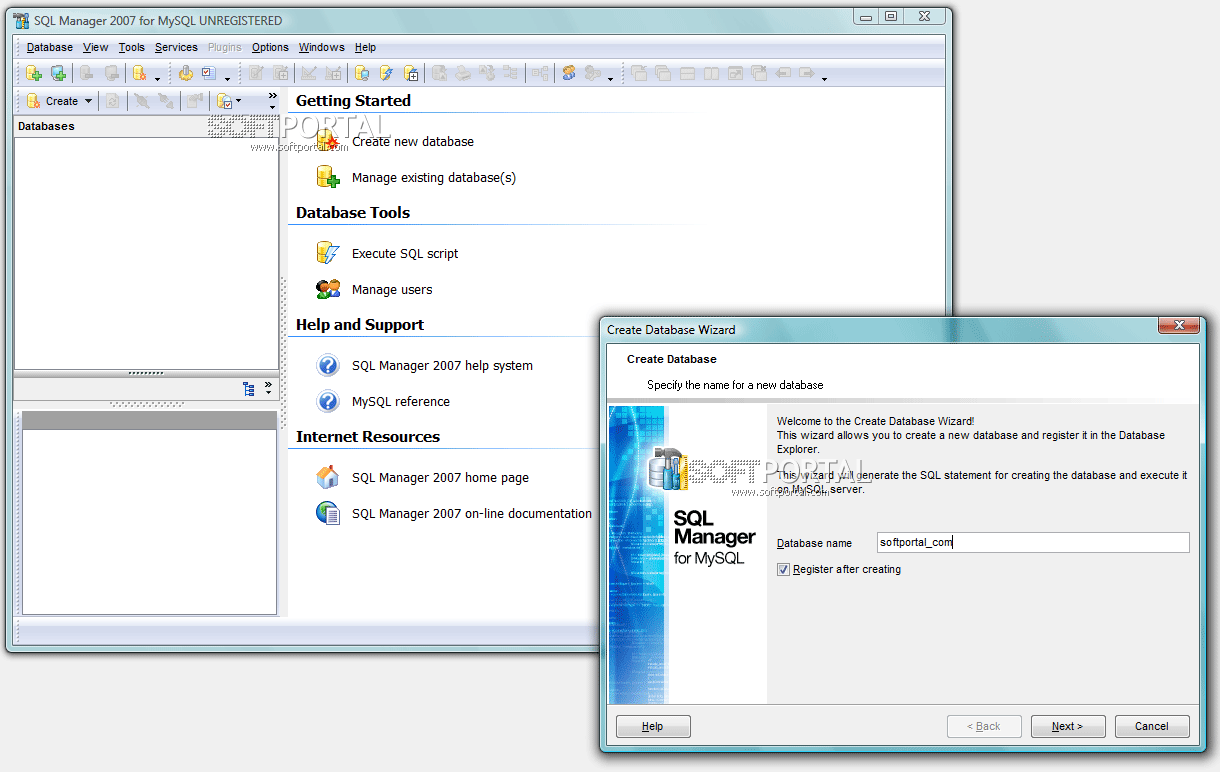Click the database-with-lightning toolbar icon
Image resolution: width=1220 pixels, height=772 pixels.
tap(386, 73)
